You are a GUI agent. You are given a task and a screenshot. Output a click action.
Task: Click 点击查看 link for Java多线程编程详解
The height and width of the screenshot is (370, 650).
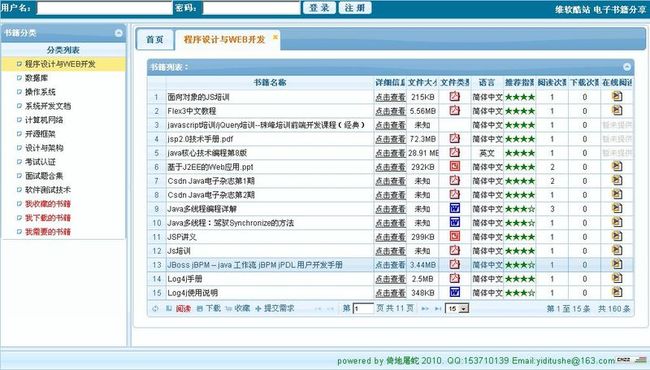coord(390,209)
